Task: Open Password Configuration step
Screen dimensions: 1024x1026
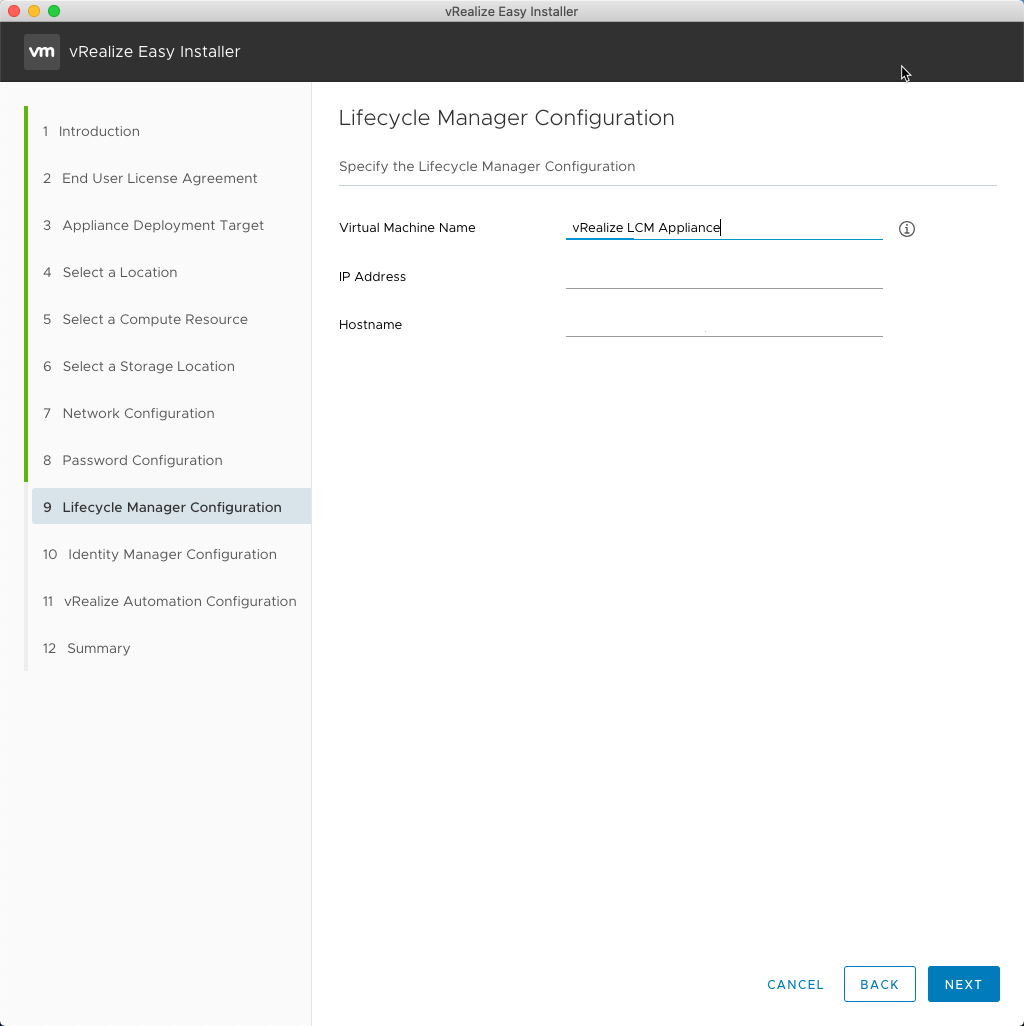Action: click(x=142, y=460)
